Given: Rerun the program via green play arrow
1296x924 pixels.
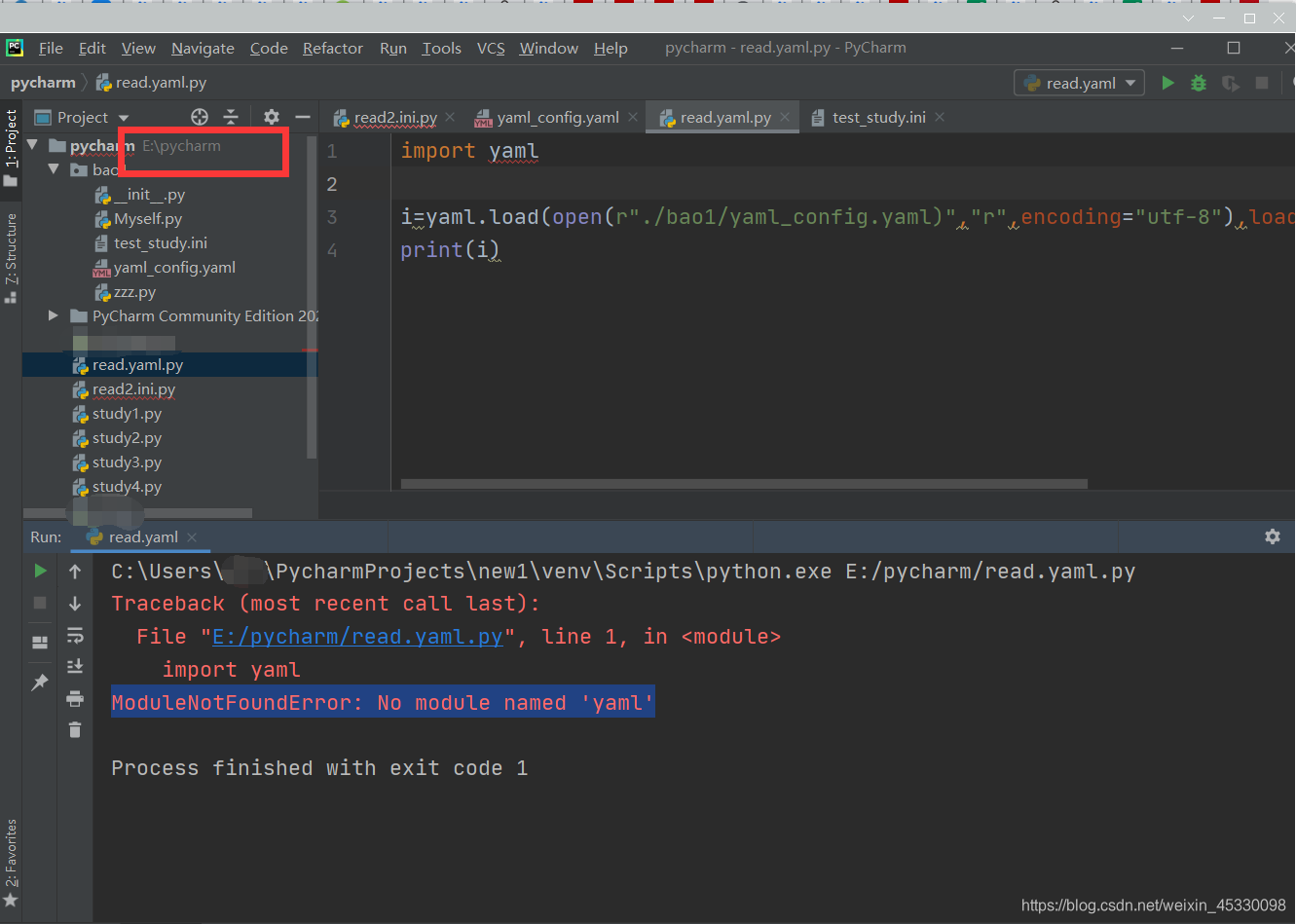Looking at the screenshot, I should point(40,571).
